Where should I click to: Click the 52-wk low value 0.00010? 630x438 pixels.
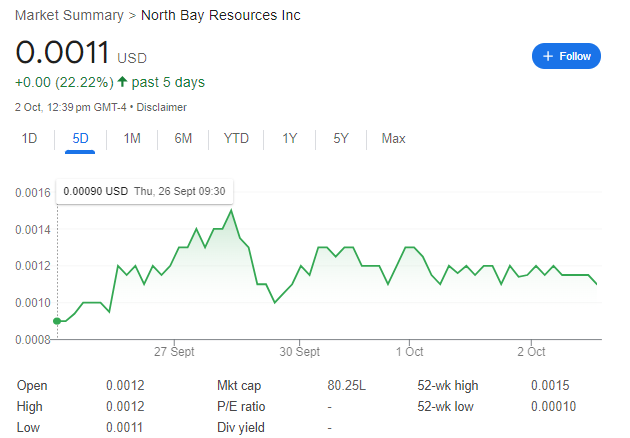pos(553,406)
